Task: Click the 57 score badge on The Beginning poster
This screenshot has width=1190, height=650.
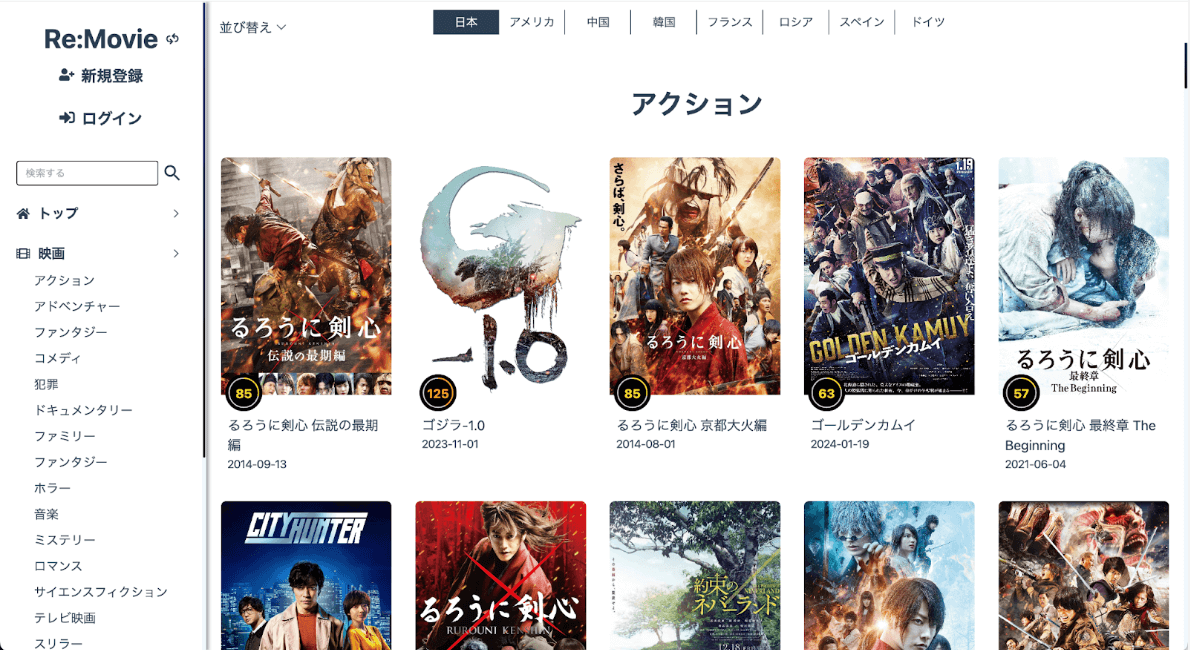Action: (1021, 393)
